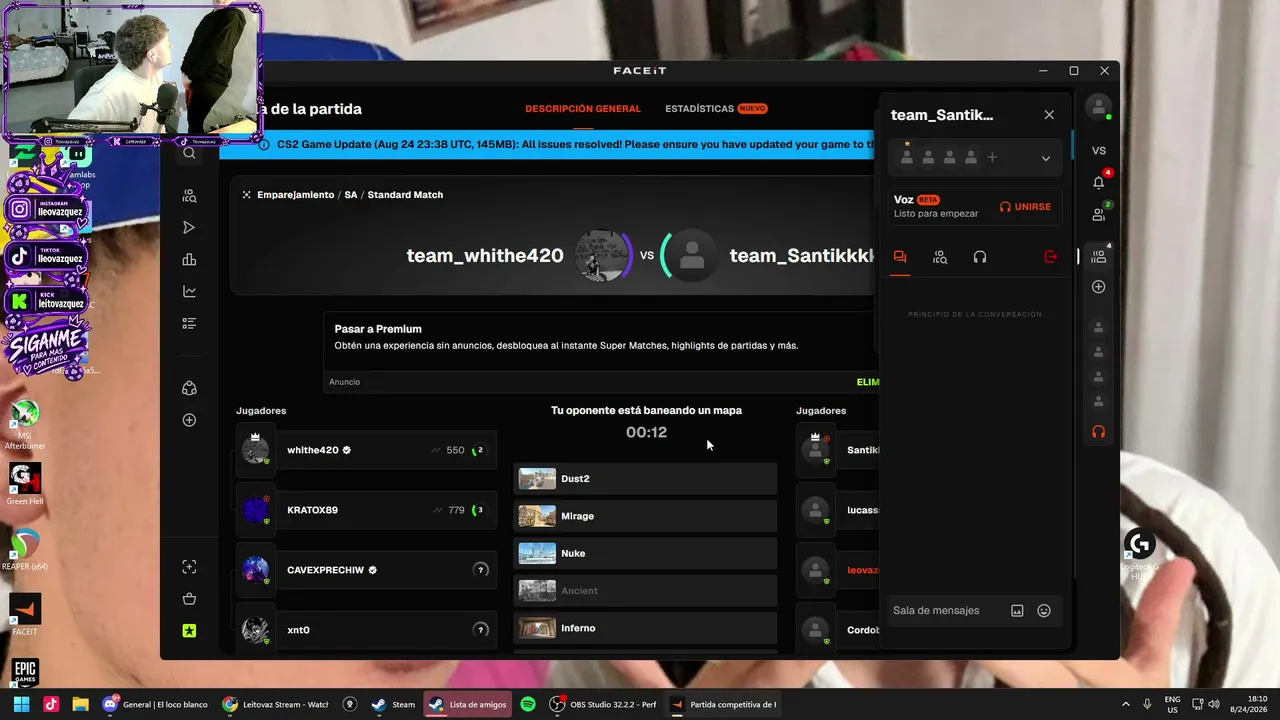The image size is (1280, 720).
Task: Open the Green Hell desktop shortcut
Action: 25,484
